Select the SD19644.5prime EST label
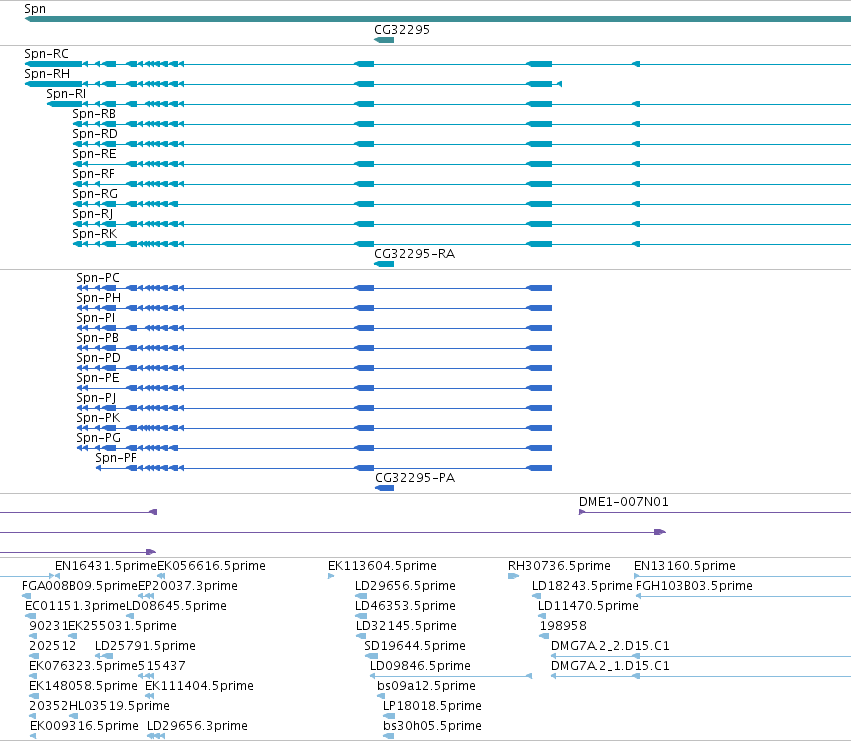 [x=415, y=646]
